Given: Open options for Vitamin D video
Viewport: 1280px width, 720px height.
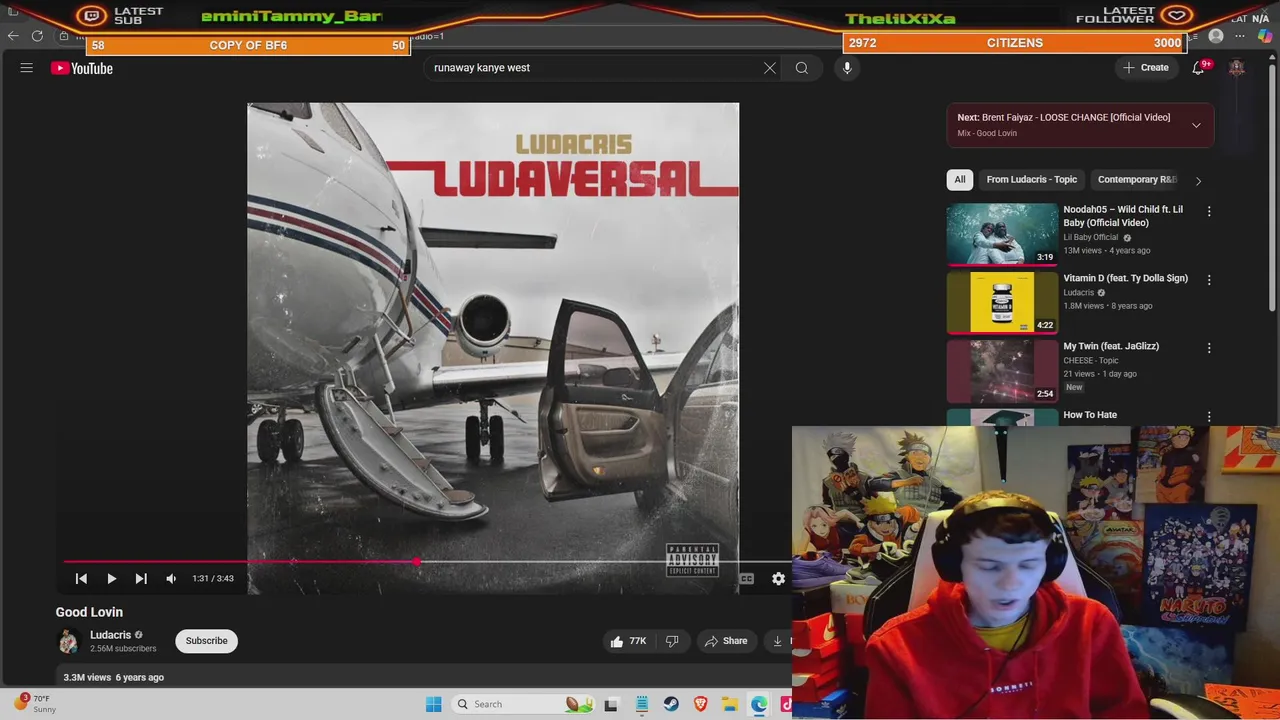Looking at the screenshot, I should coord(1209,280).
